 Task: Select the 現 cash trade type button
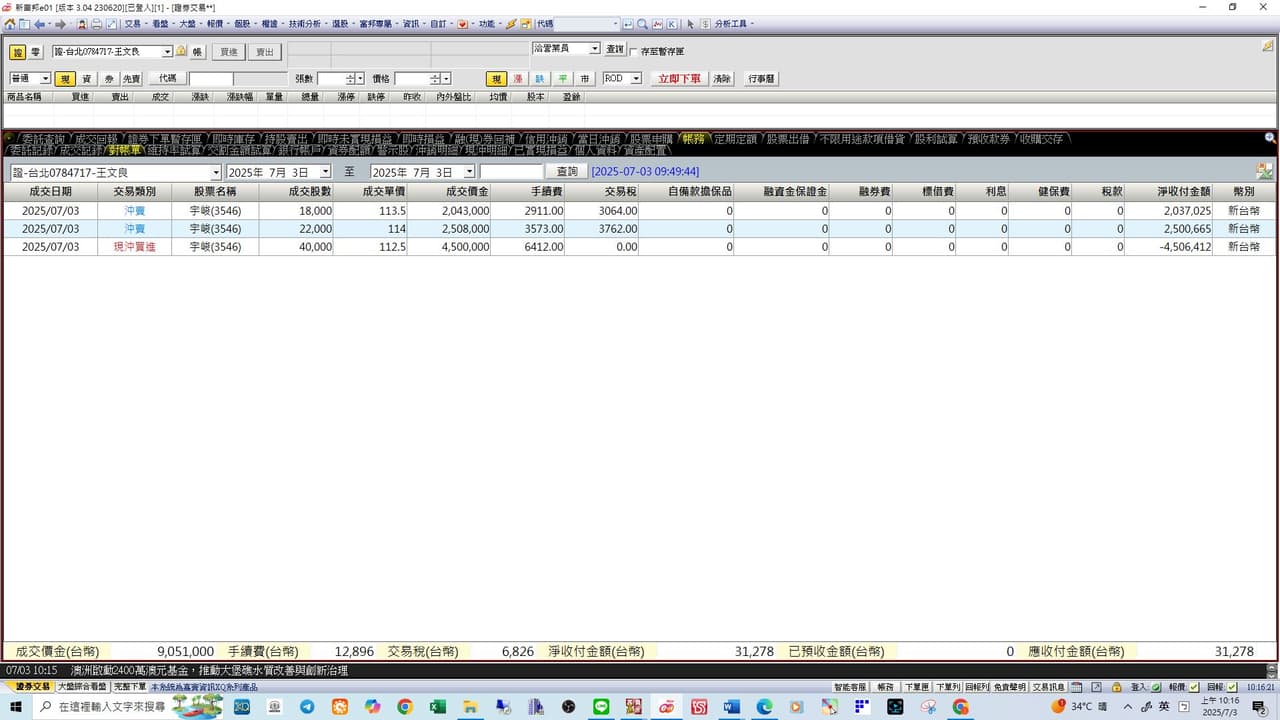66,79
